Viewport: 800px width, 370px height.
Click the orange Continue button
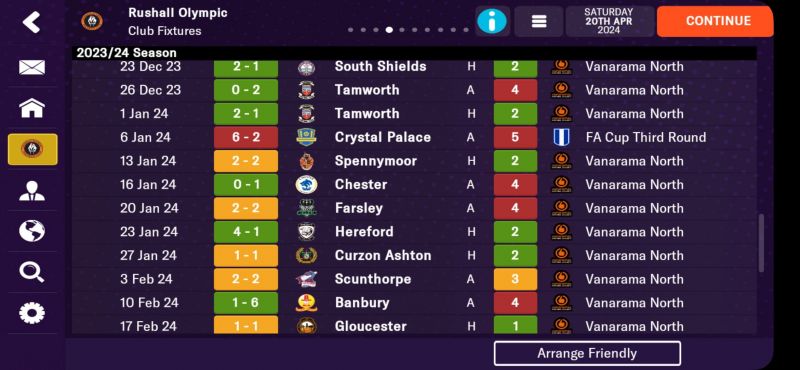[715, 21]
